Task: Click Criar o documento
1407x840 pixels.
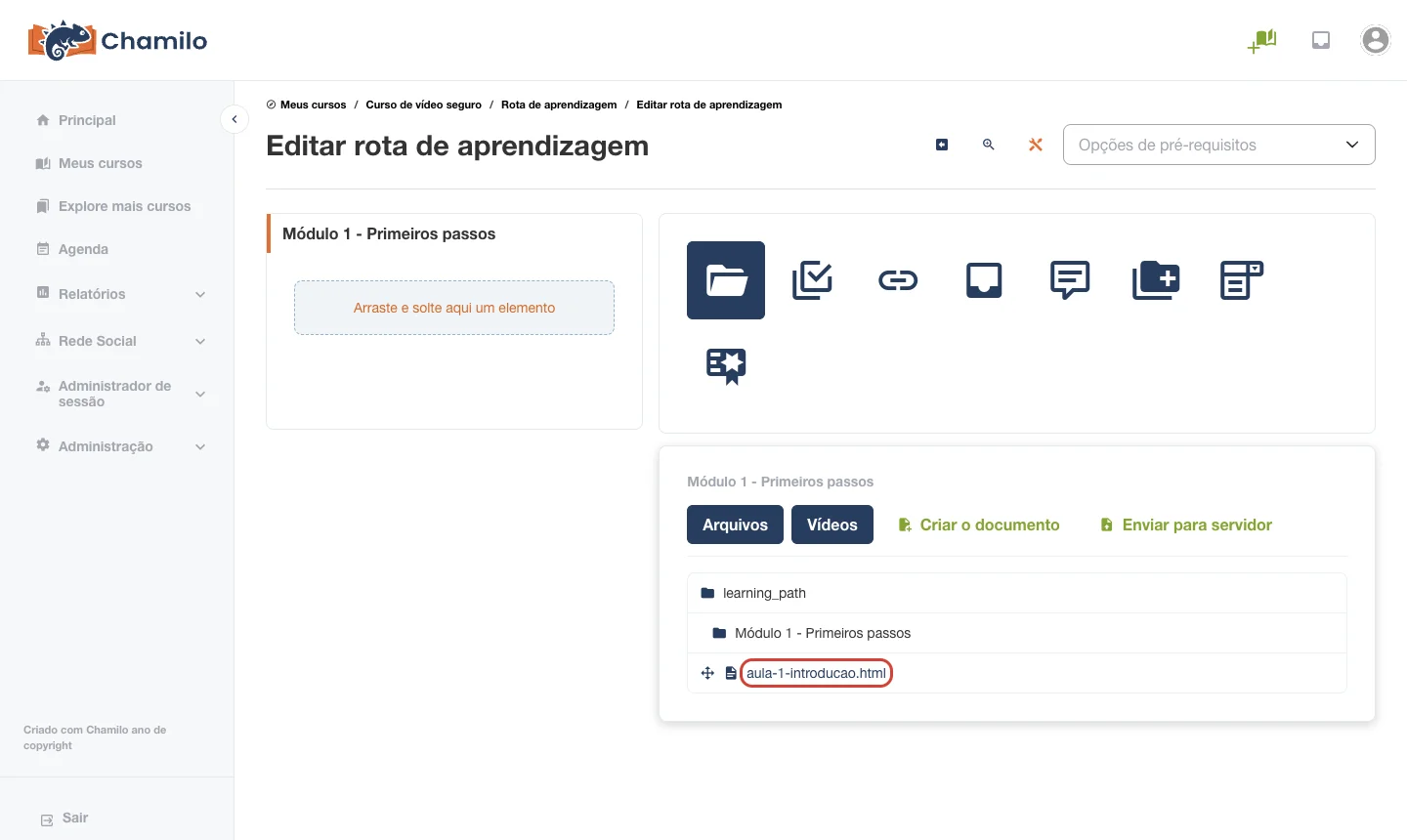Action: tap(978, 525)
